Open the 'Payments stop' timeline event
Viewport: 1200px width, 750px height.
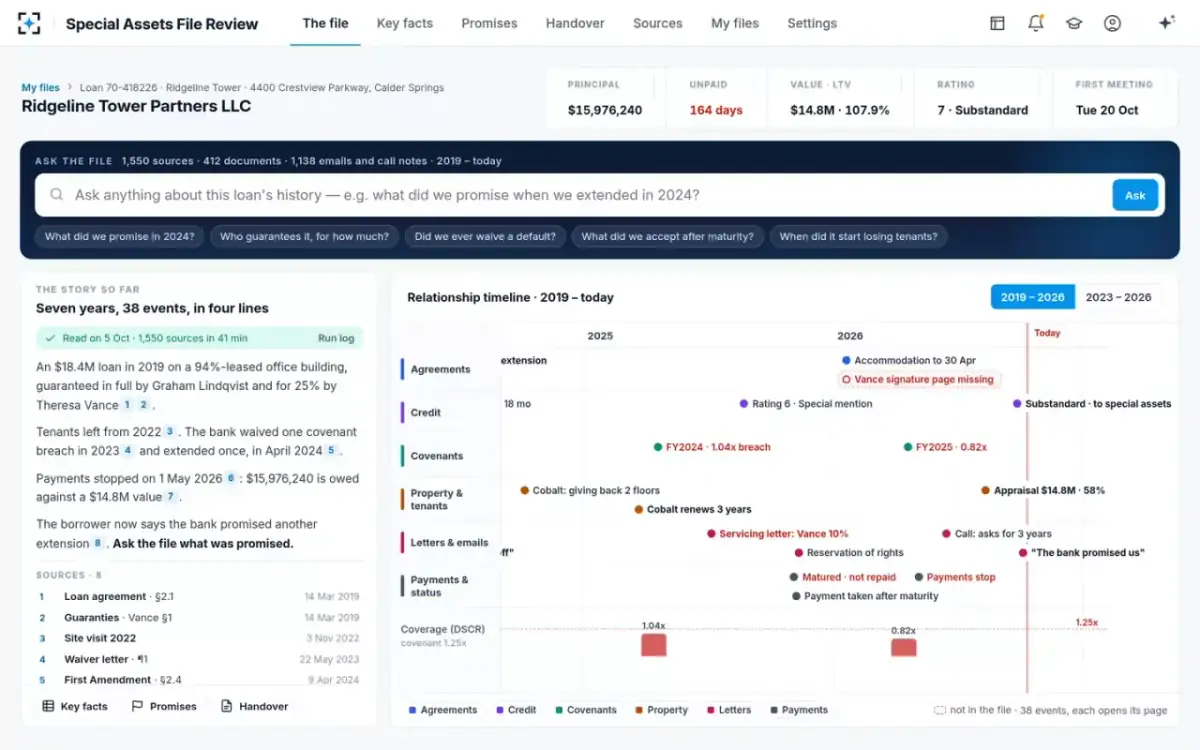(954, 577)
